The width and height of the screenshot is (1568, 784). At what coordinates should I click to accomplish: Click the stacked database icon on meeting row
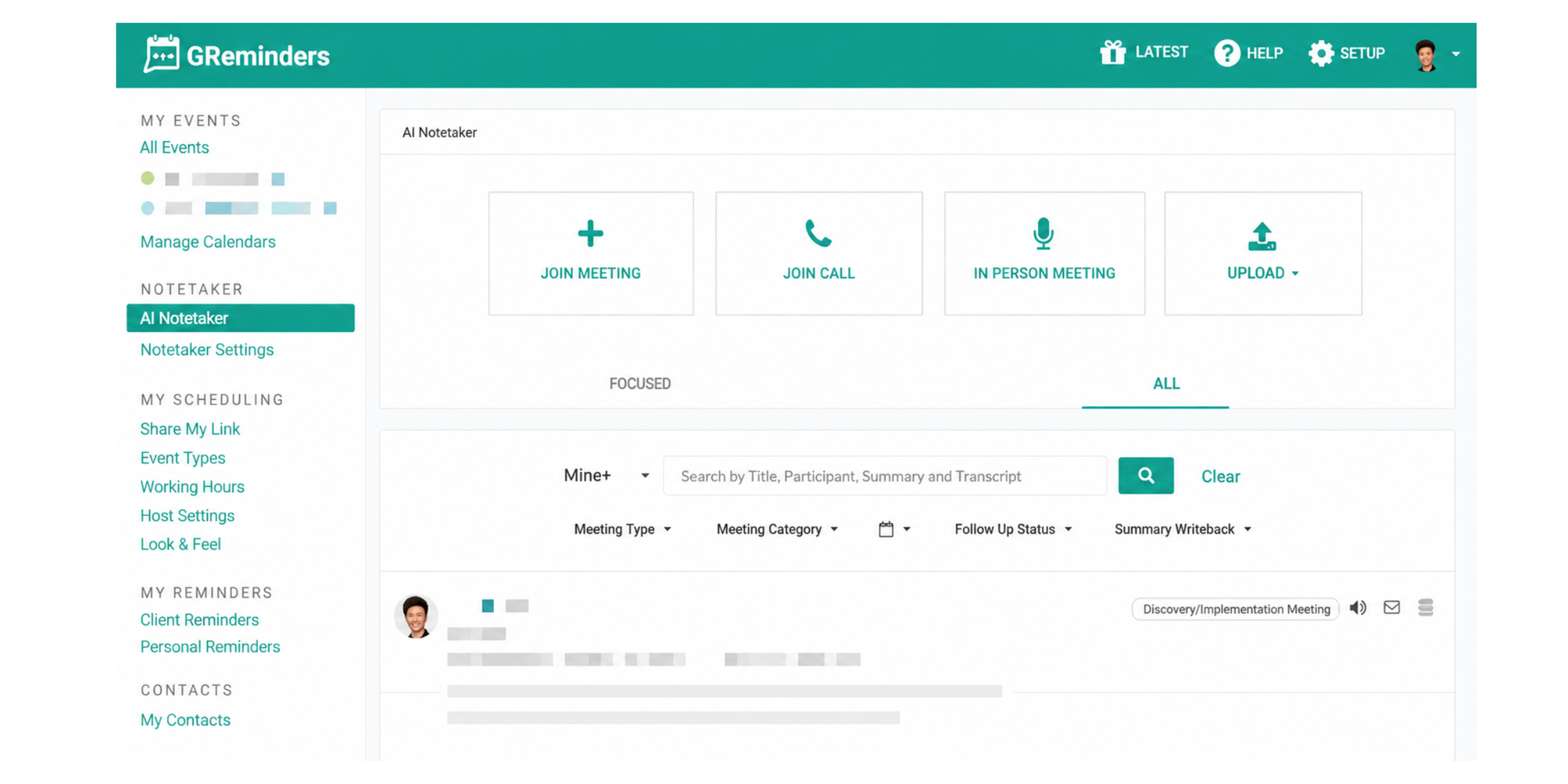(1425, 608)
